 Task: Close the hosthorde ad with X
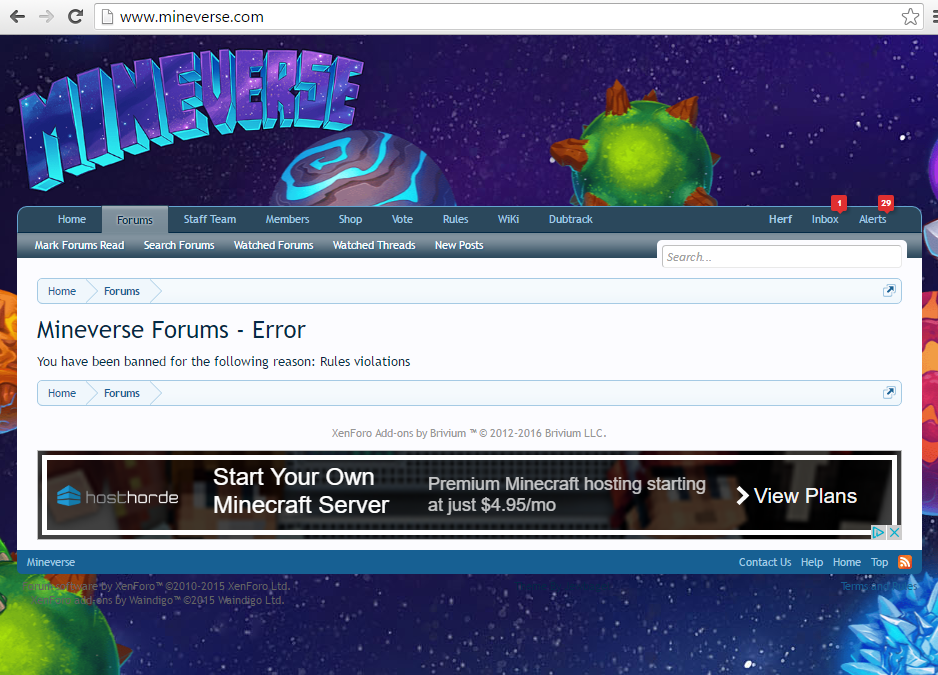[894, 532]
